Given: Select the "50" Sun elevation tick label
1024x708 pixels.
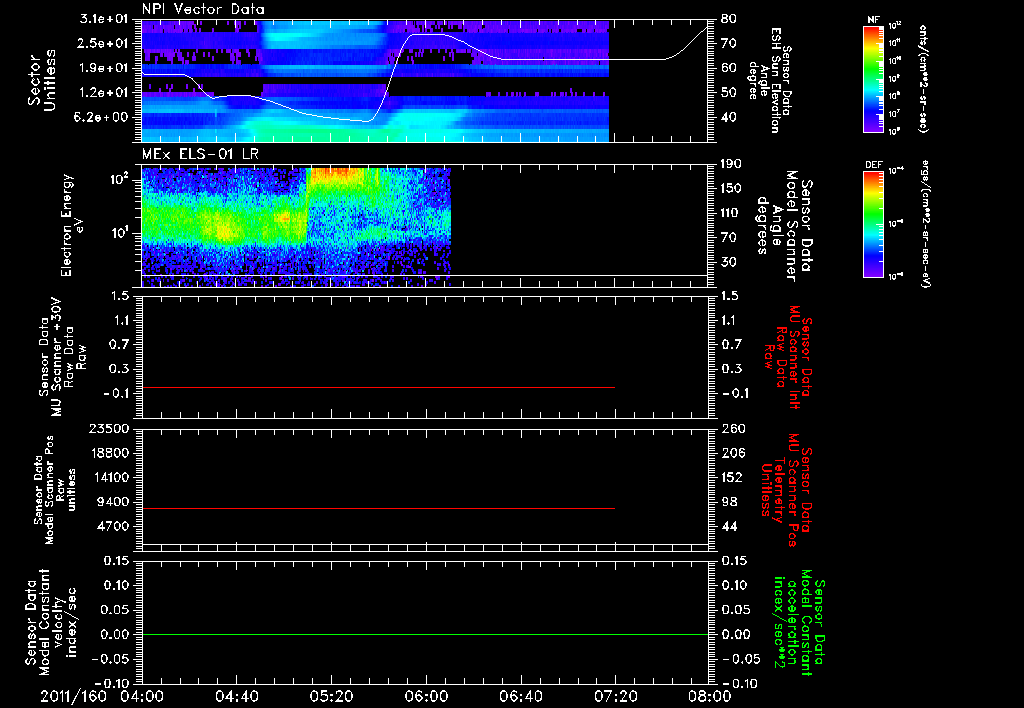Looking at the screenshot, I should tap(729, 93).
